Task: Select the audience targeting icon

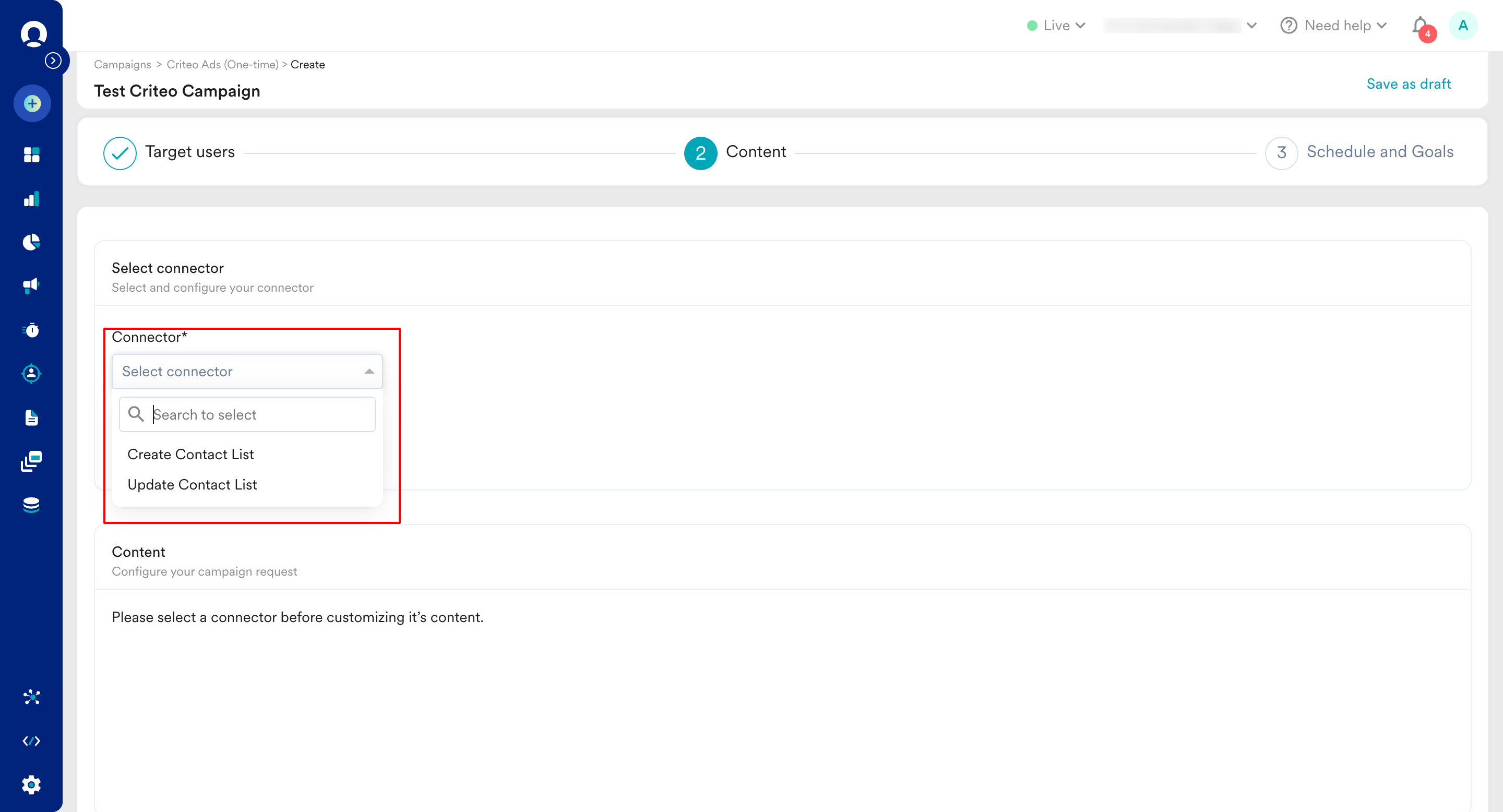Action: click(x=31, y=373)
